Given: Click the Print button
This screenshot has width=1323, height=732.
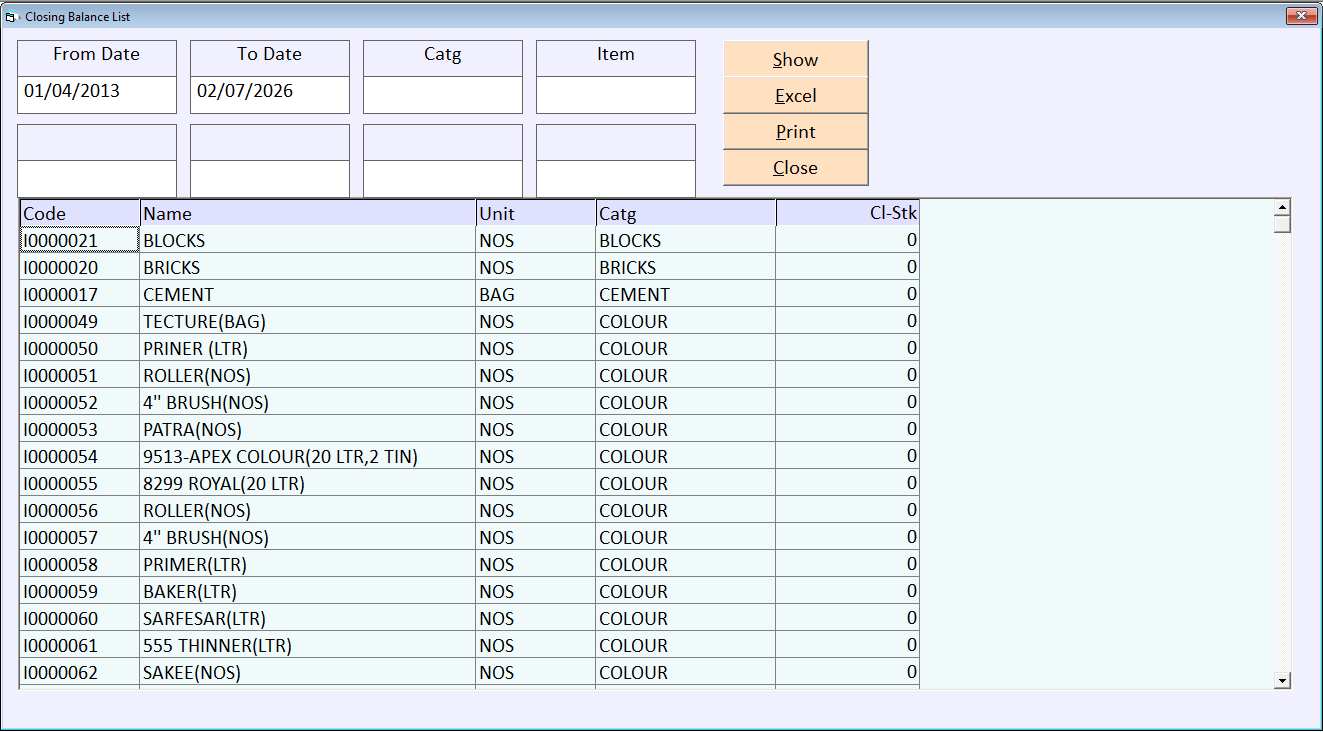Looking at the screenshot, I should 795,132.
